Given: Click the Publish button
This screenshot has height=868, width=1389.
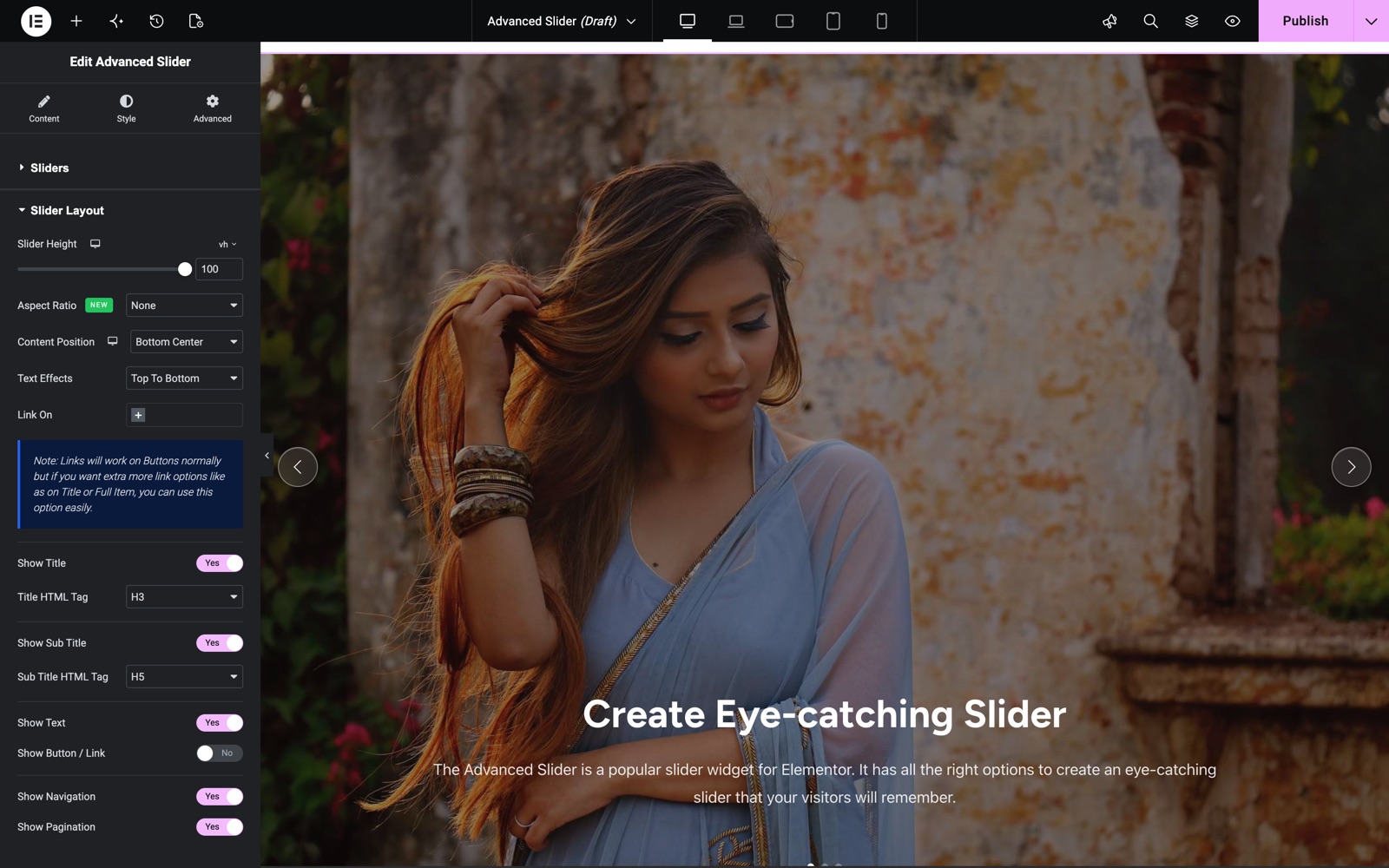Looking at the screenshot, I should click(1306, 21).
